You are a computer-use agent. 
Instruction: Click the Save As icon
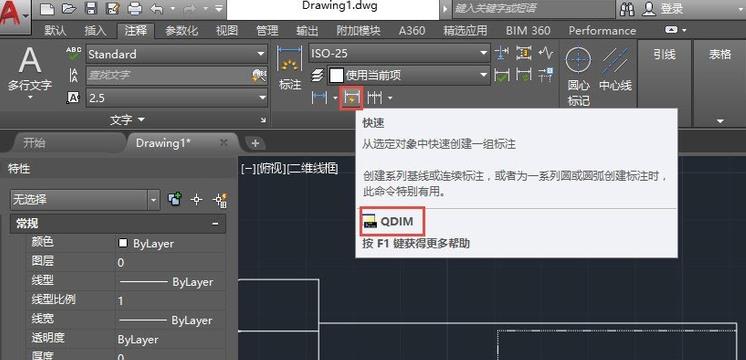click(113, 9)
